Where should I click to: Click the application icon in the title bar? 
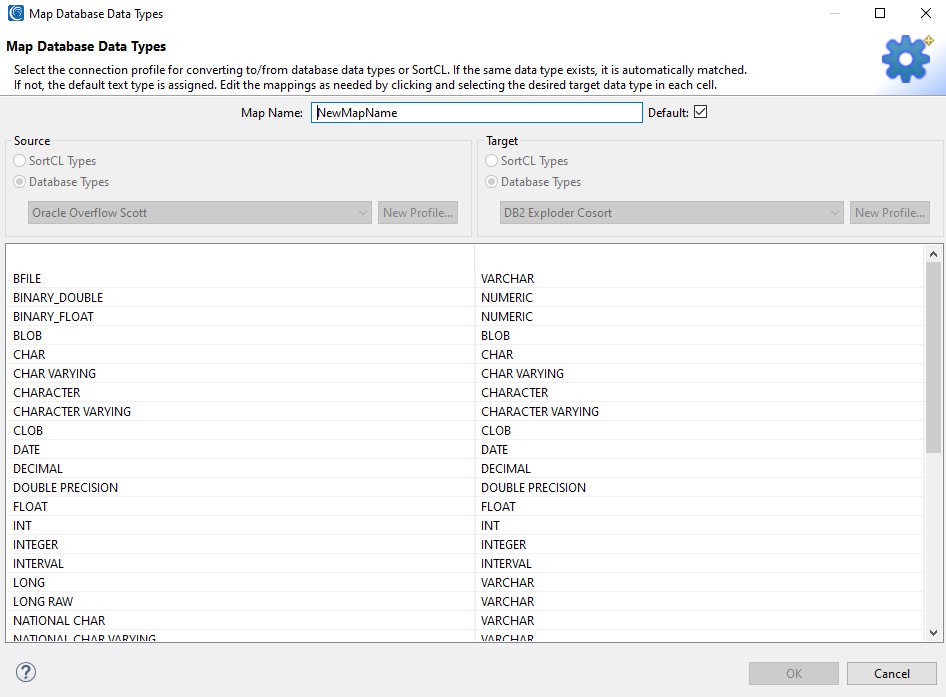coord(14,13)
